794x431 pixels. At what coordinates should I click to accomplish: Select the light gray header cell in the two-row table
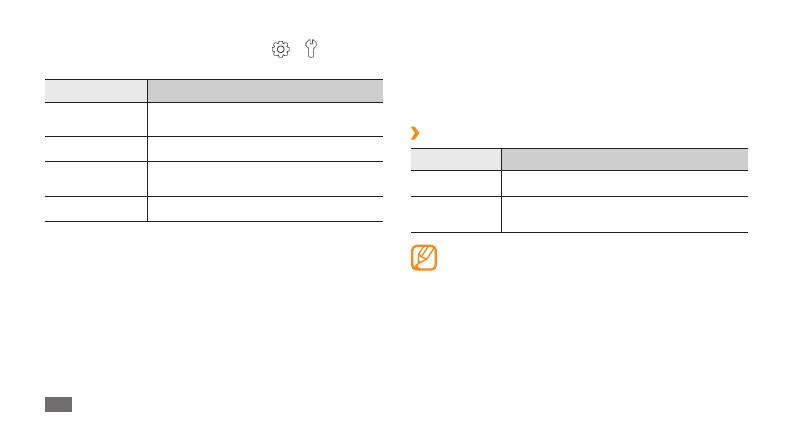[x=456, y=159]
